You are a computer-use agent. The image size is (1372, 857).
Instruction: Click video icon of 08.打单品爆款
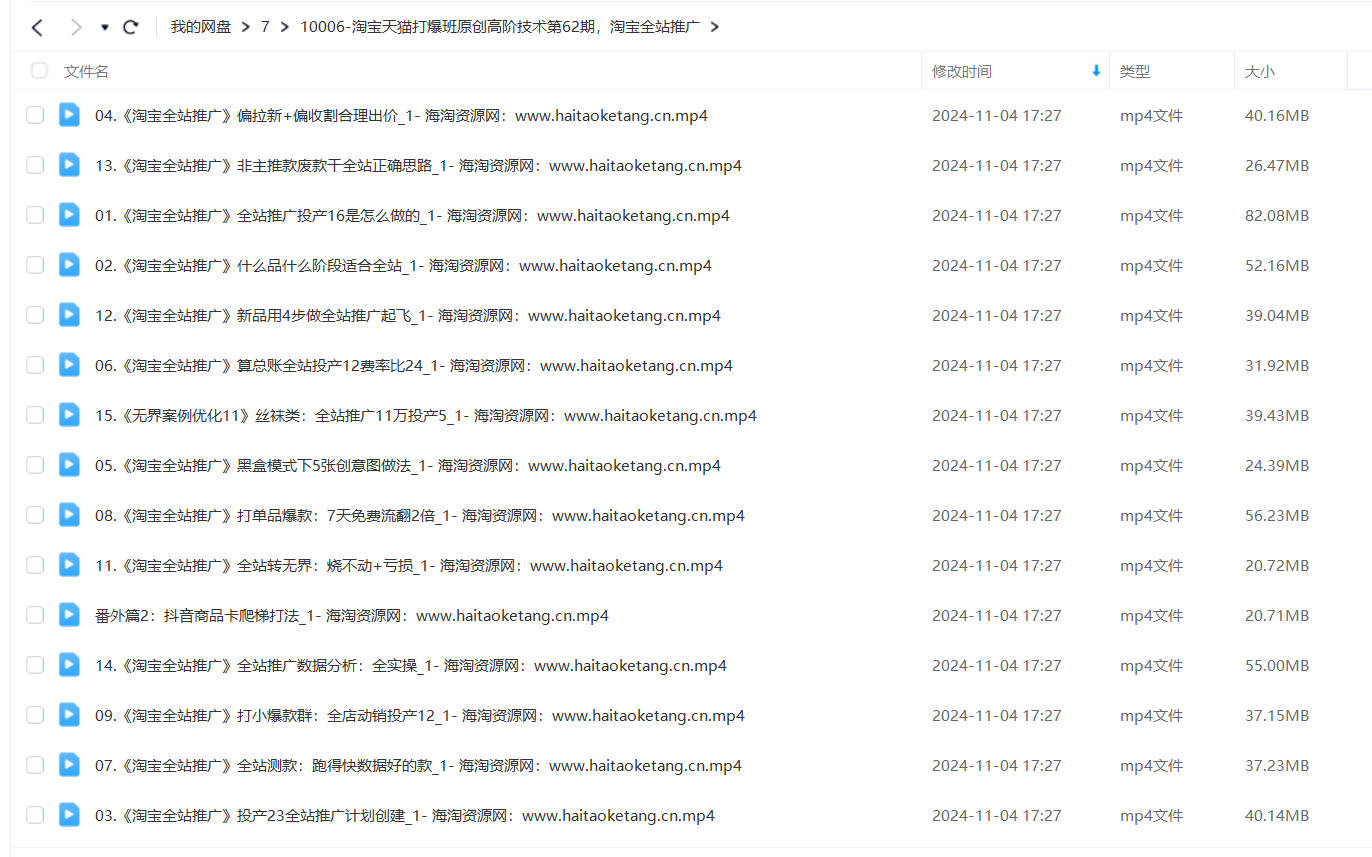tap(69, 515)
